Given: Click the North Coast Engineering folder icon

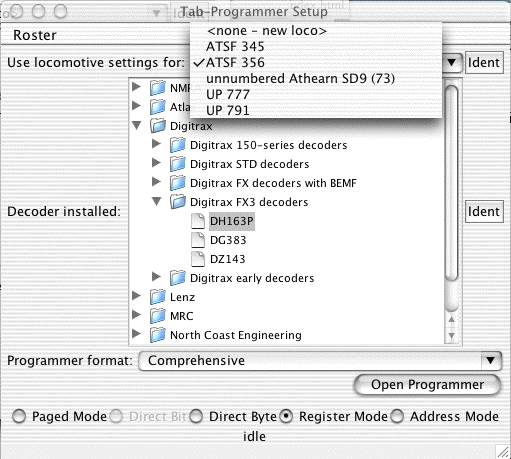Looking at the screenshot, I should click(x=158, y=335).
